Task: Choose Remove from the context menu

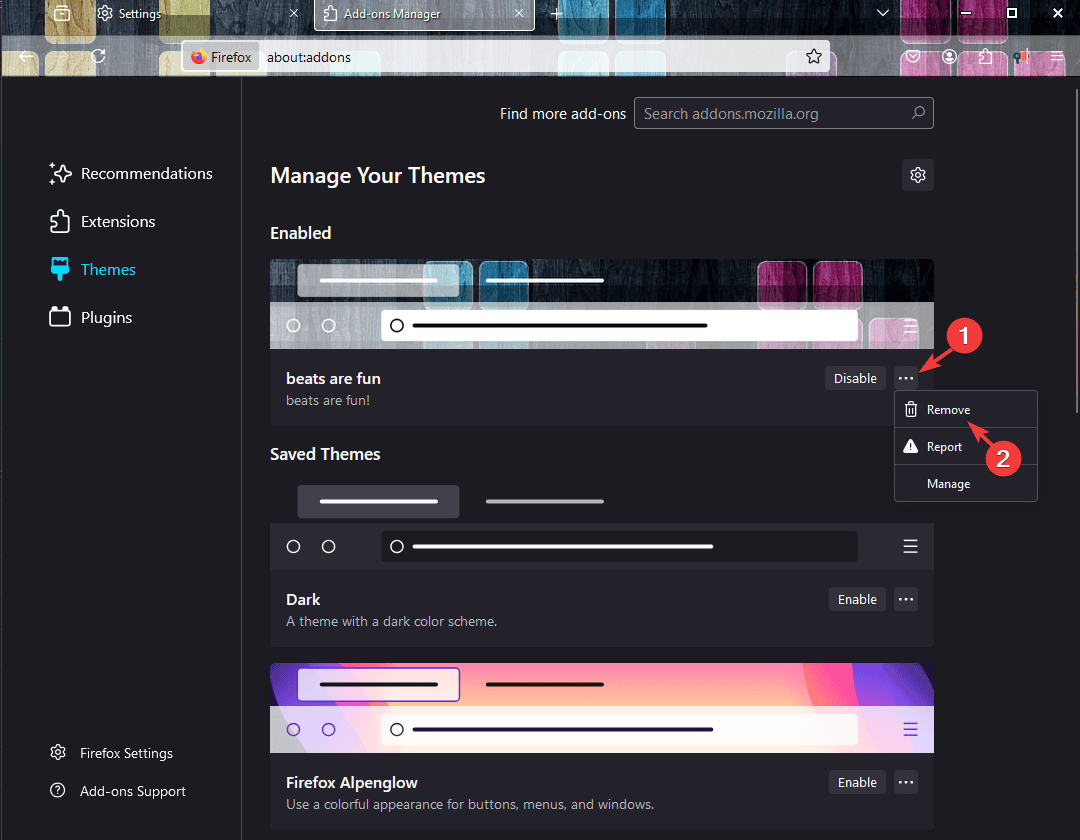Action: coord(966,410)
